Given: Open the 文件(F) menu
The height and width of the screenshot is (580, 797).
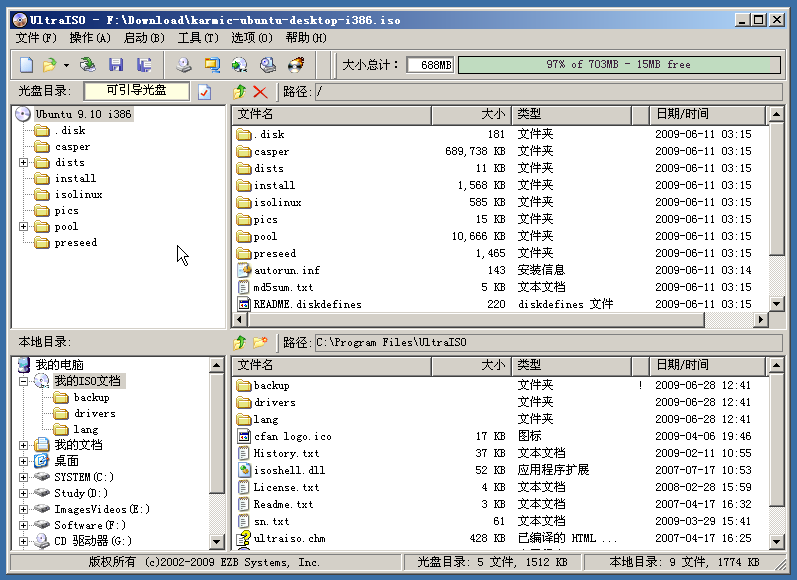Looking at the screenshot, I should coord(36,38).
